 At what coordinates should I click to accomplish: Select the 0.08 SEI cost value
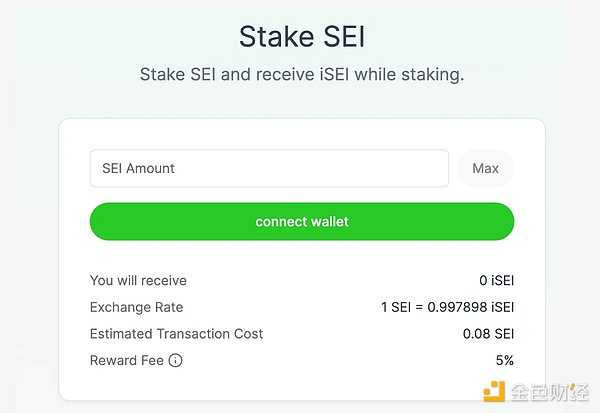pos(488,334)
